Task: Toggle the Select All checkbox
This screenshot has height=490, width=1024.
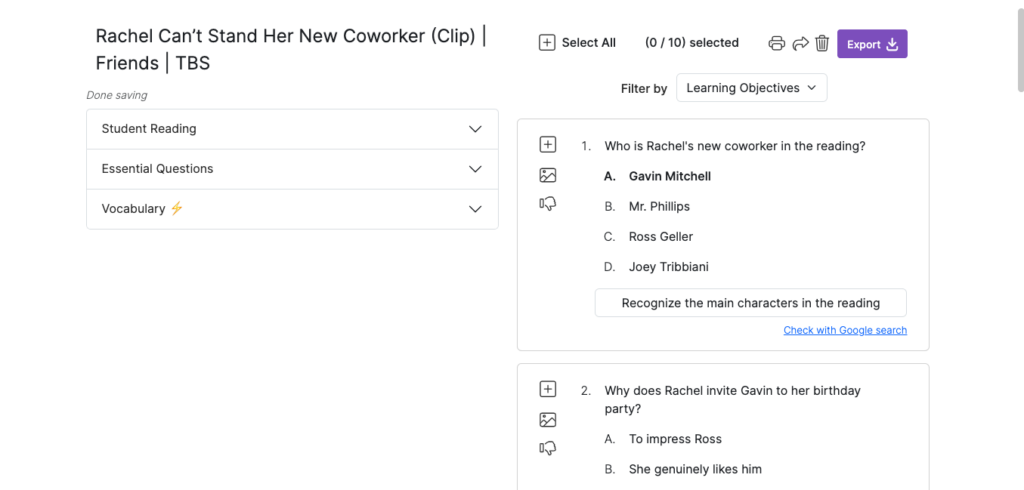Action: pos(547,43)
